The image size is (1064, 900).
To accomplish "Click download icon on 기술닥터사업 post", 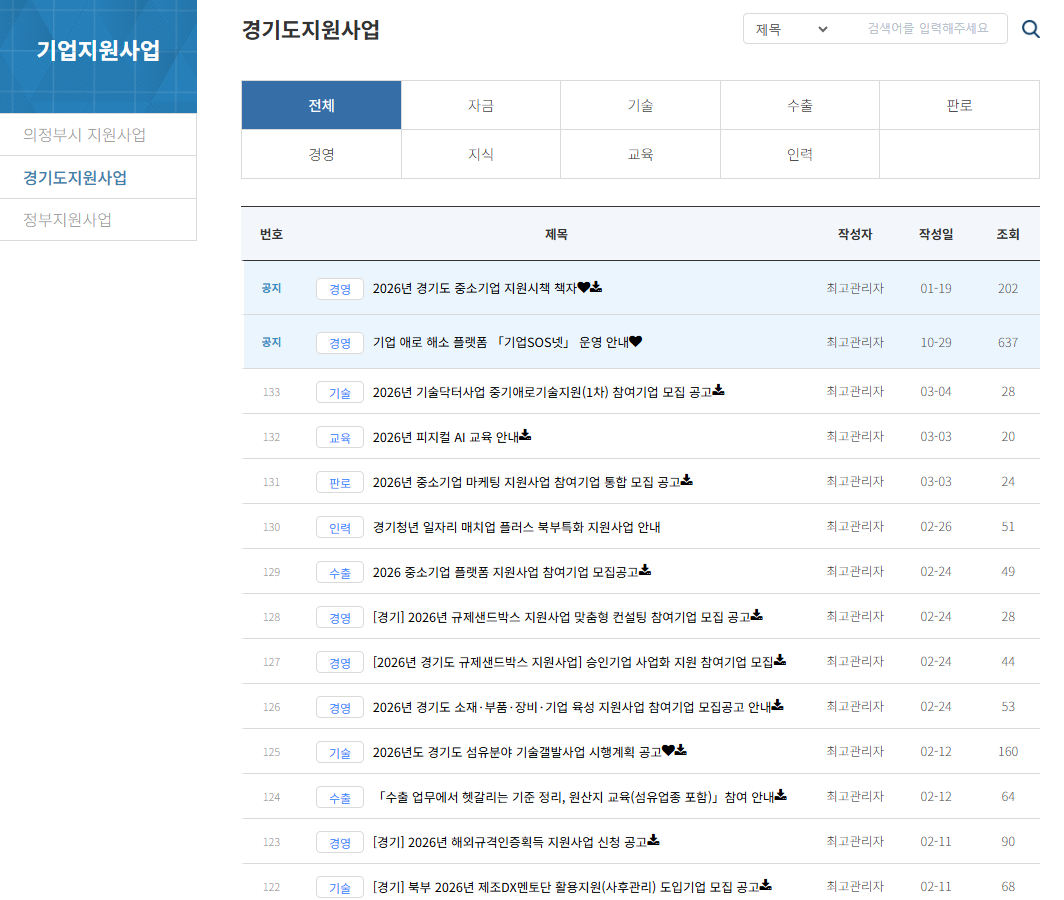I will pos(718,391).
